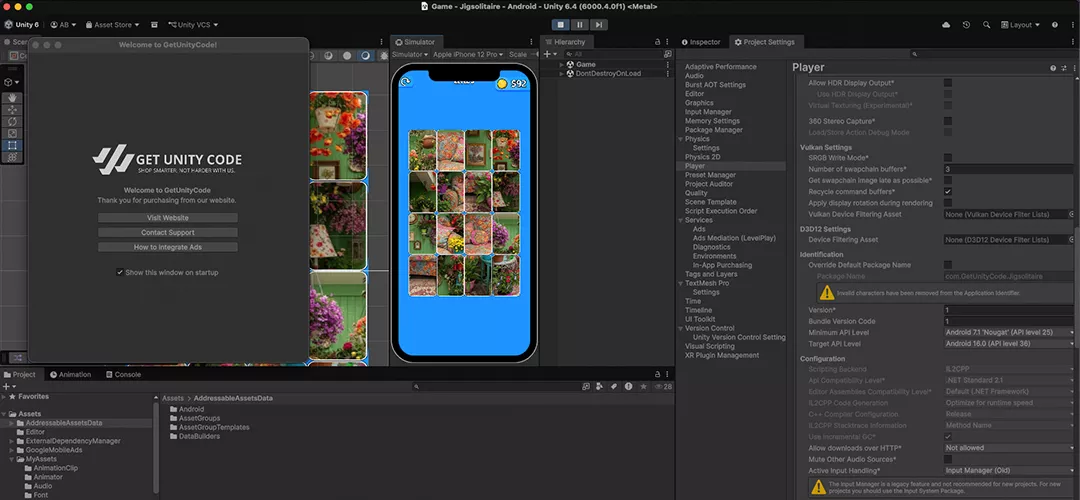1080x500 pixels.
Task: Open the Layout dropdown
Action: 1021,25
